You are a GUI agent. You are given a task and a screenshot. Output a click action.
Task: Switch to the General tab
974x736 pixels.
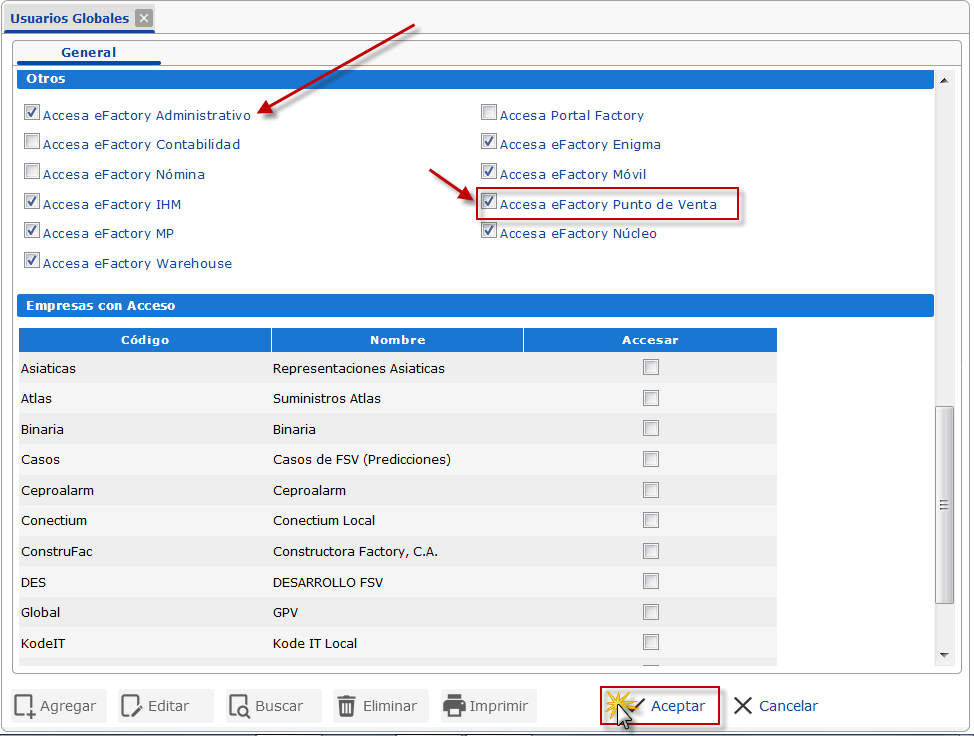click(x=88, y=52)
